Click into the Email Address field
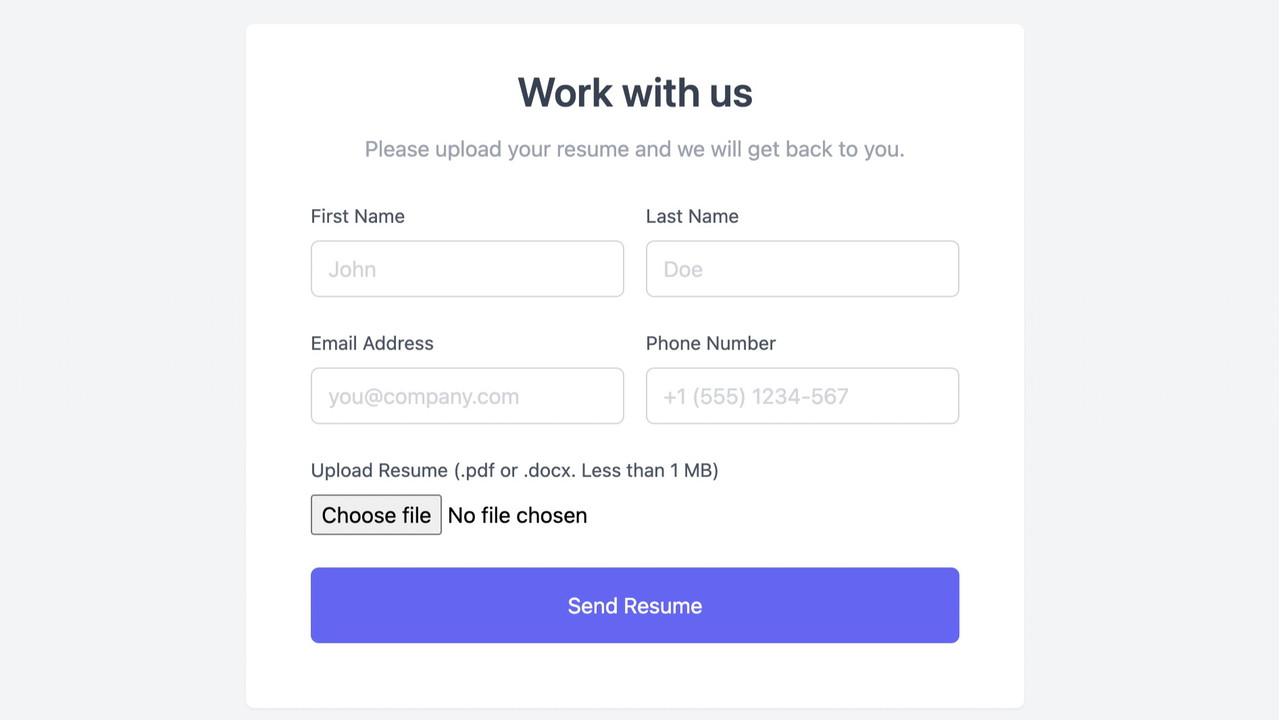 point(467,396)
